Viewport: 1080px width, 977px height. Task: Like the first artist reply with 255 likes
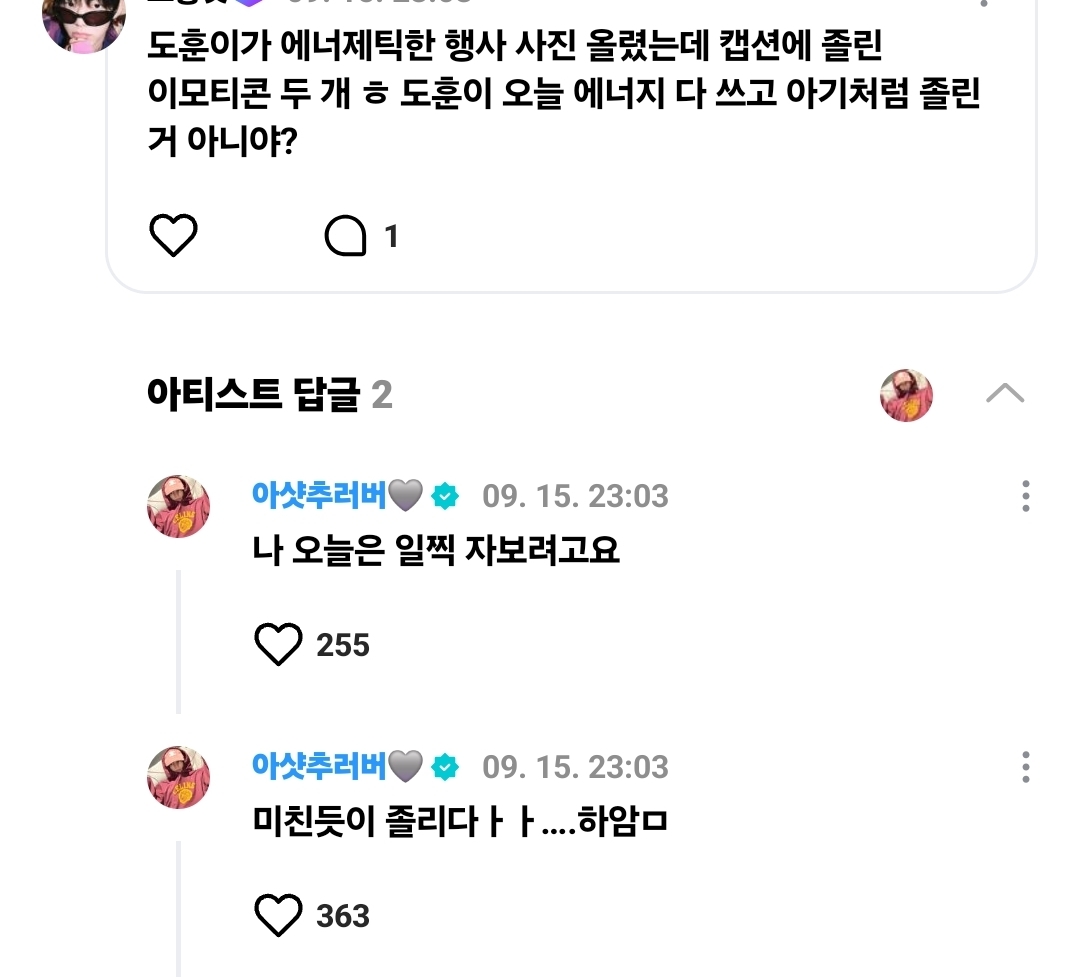click(x=278, y=645)
